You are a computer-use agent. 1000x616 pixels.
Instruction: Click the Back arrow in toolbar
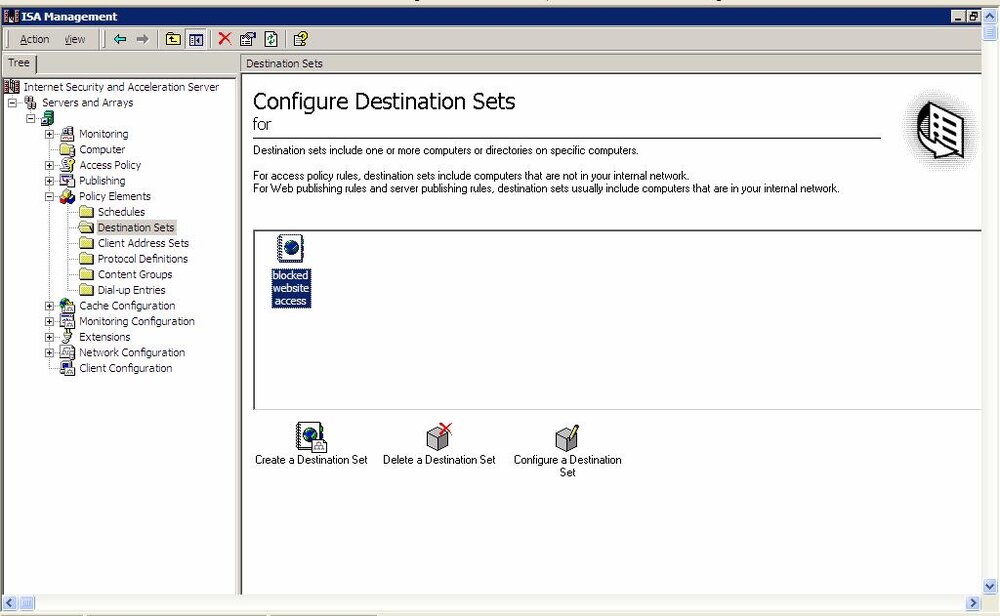coord(120,39)
